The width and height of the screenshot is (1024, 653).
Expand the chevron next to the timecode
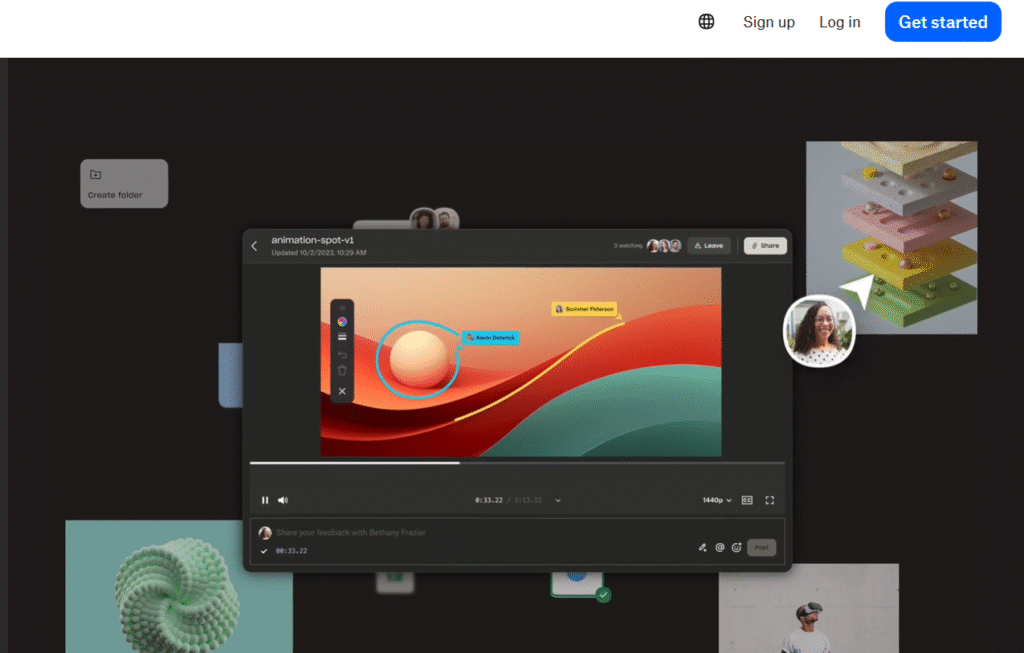coord(558,500)
